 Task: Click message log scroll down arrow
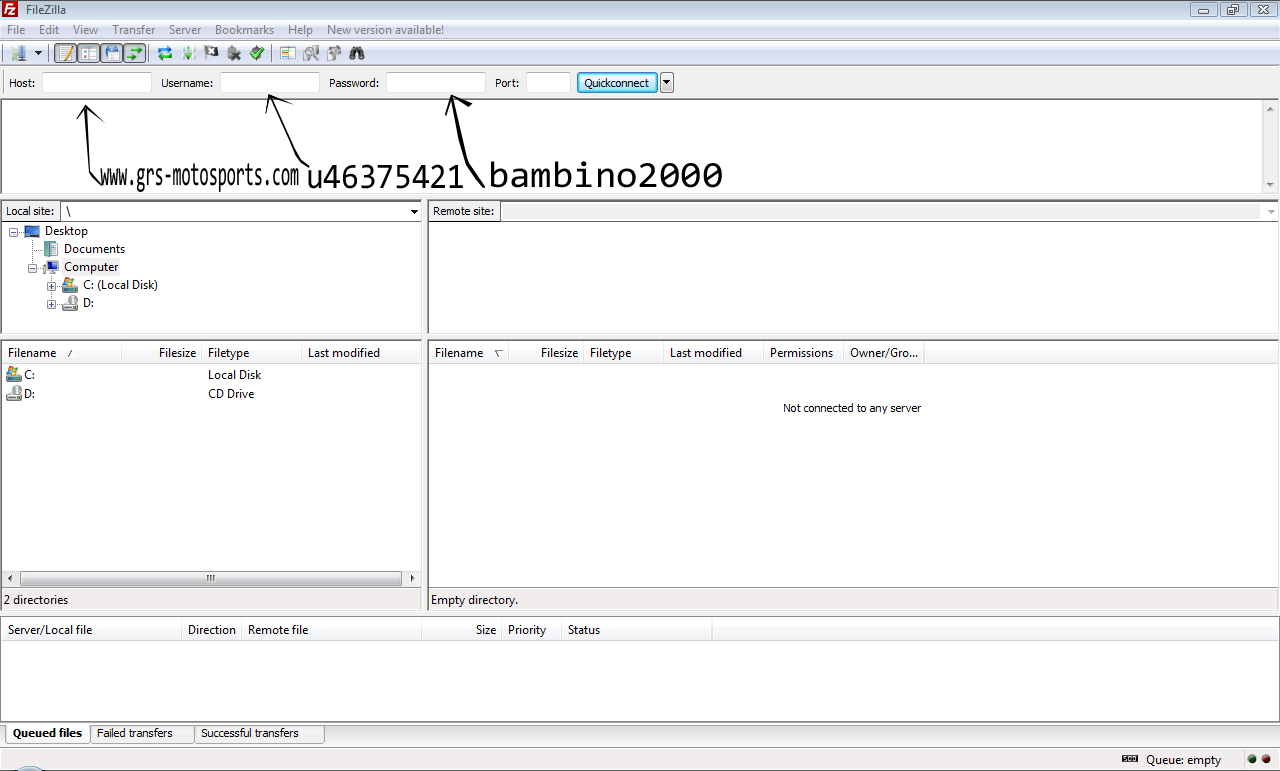pos(1270,185)
